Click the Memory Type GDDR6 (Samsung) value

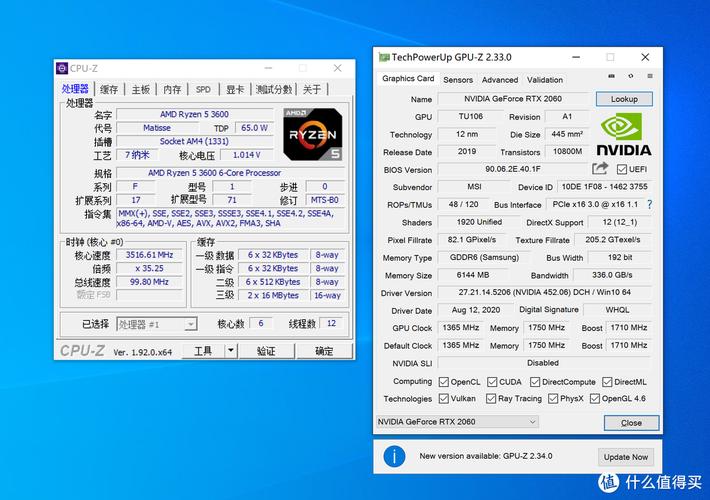tap(484, 257)
